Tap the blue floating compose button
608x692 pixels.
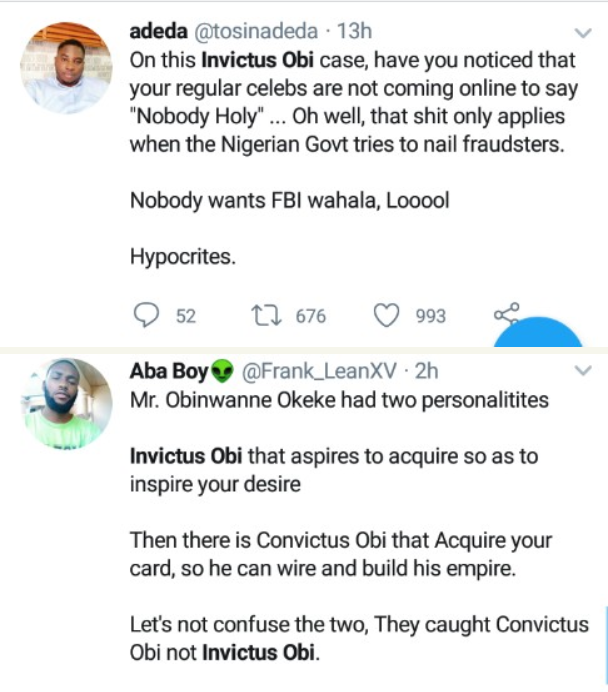pos(546,334)
